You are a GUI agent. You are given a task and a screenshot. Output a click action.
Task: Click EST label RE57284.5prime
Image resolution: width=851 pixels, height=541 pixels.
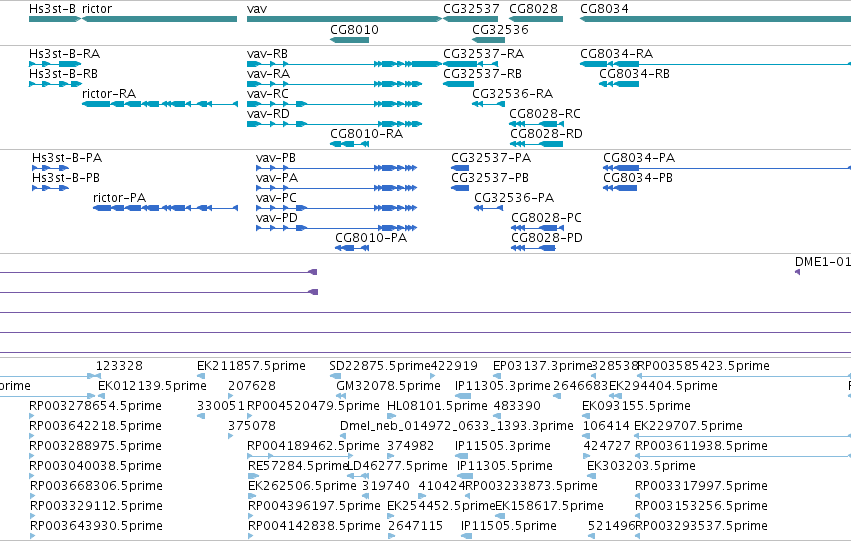click(298, 466)
